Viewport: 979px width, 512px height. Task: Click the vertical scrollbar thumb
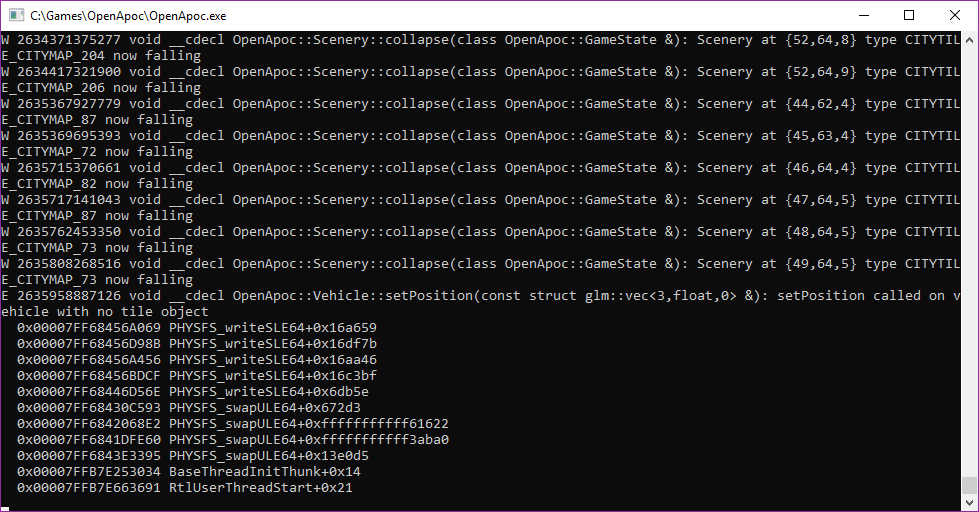[x=969, y=485]
